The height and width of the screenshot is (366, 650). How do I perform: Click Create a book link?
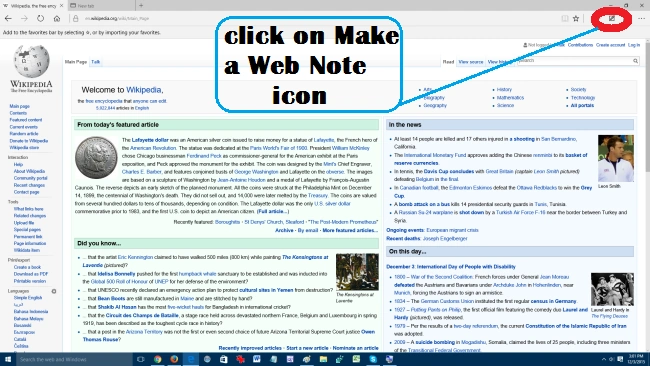pos(27,267)
